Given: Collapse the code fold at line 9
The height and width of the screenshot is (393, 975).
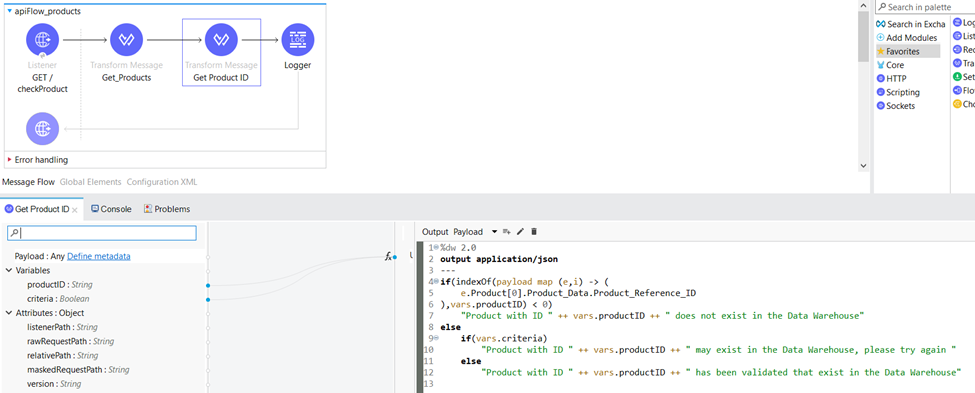Looking at the screenshot, I should coord(436,338).
